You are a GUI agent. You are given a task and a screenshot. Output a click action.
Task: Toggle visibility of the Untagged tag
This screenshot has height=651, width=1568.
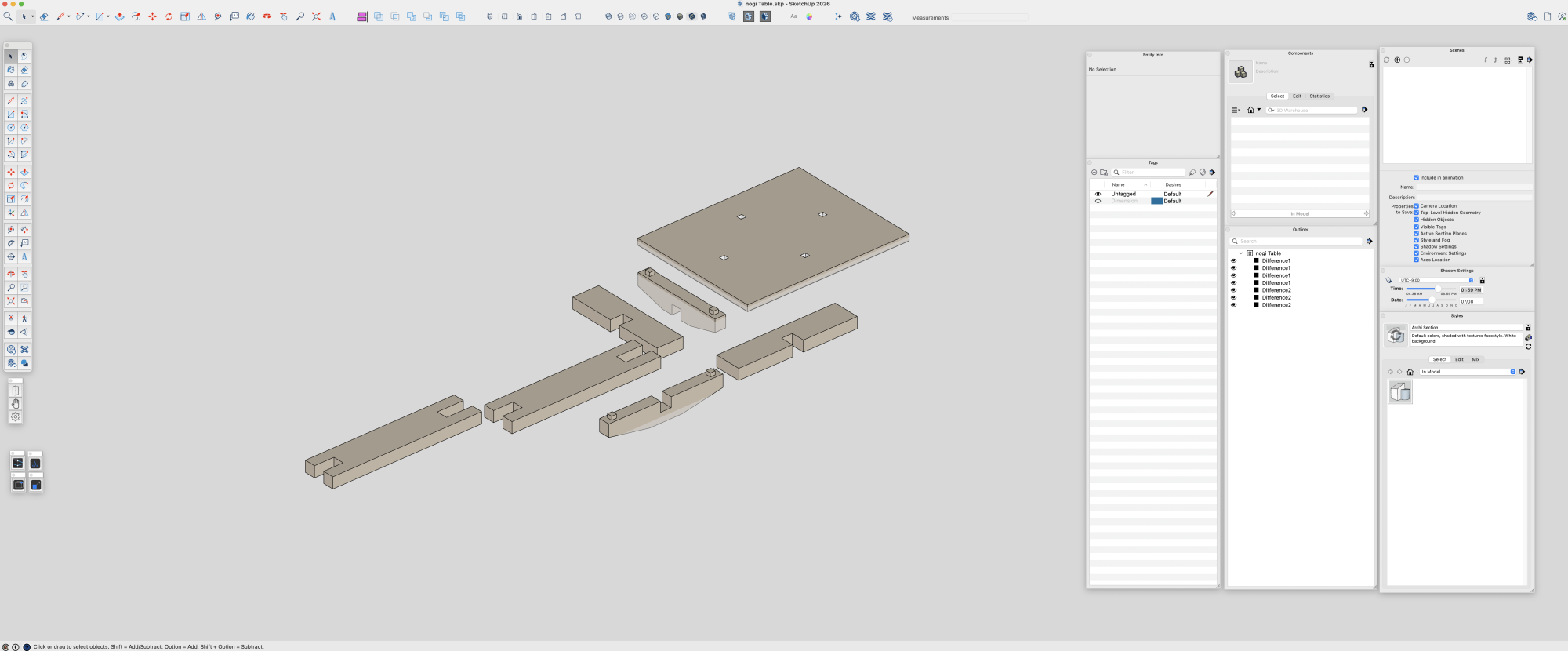[1098, 194]
